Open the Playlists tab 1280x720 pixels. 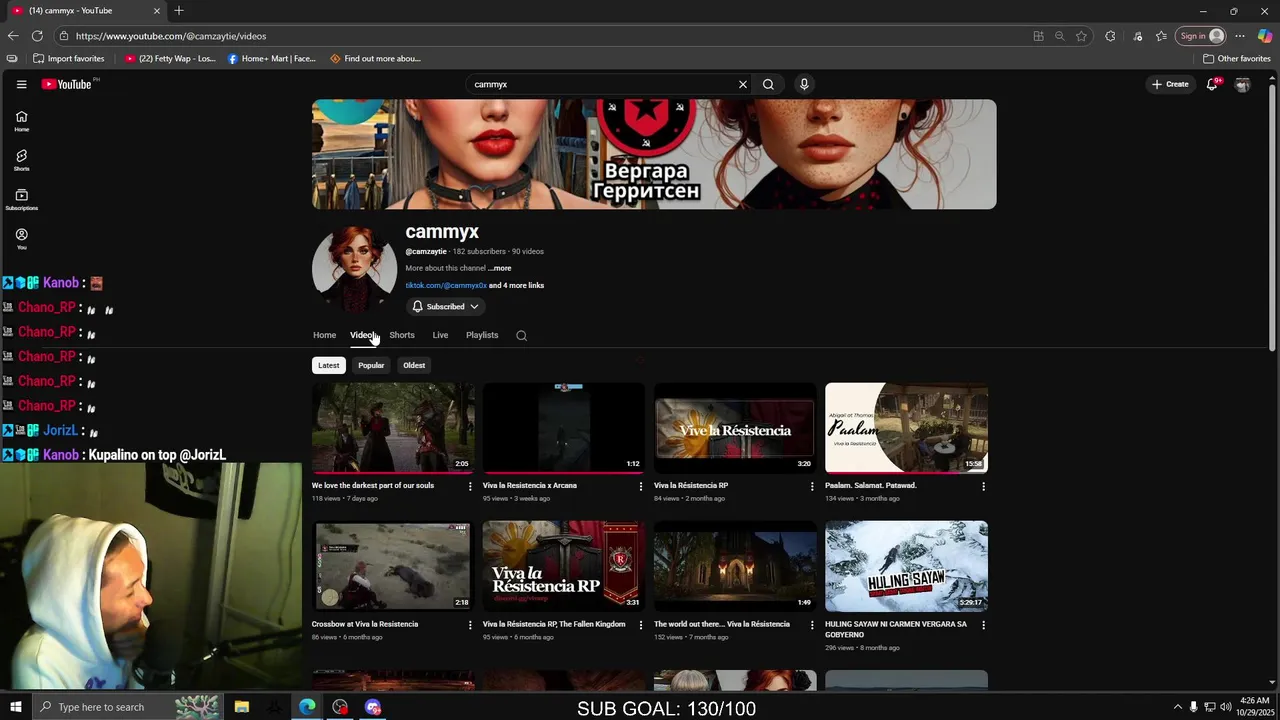point(482,335)
